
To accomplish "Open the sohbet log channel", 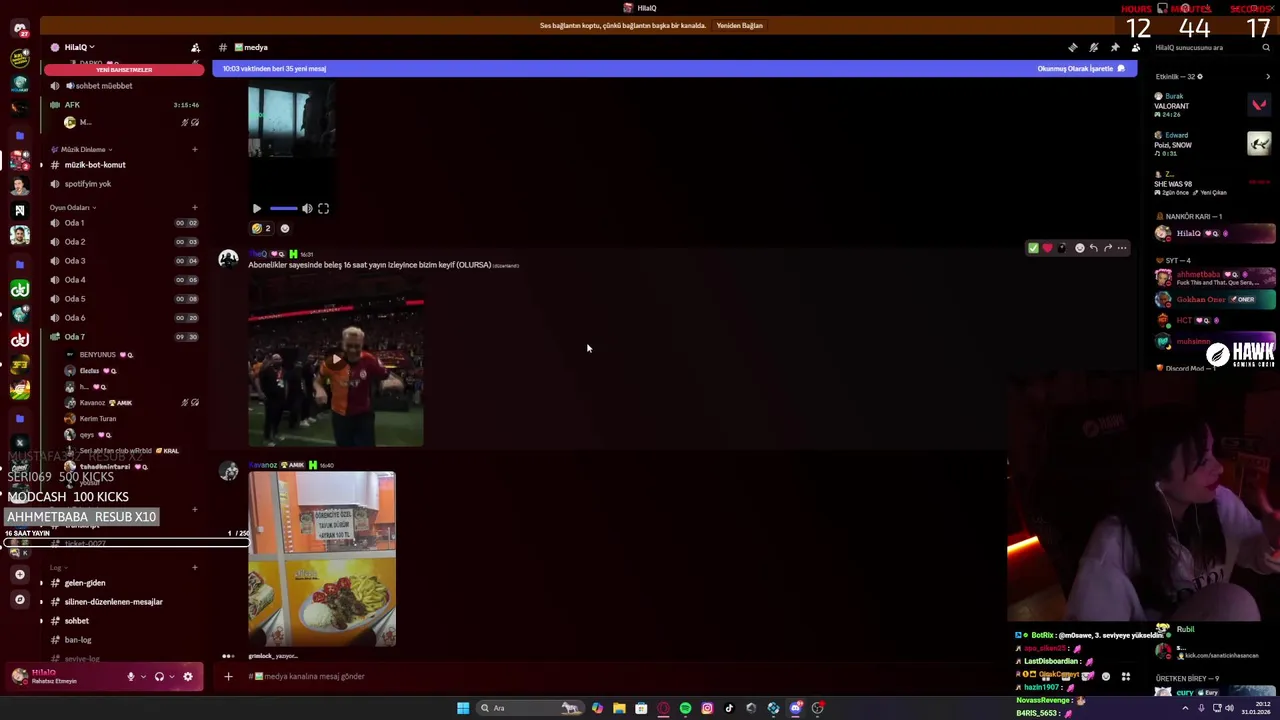I will tap(125, 621).
